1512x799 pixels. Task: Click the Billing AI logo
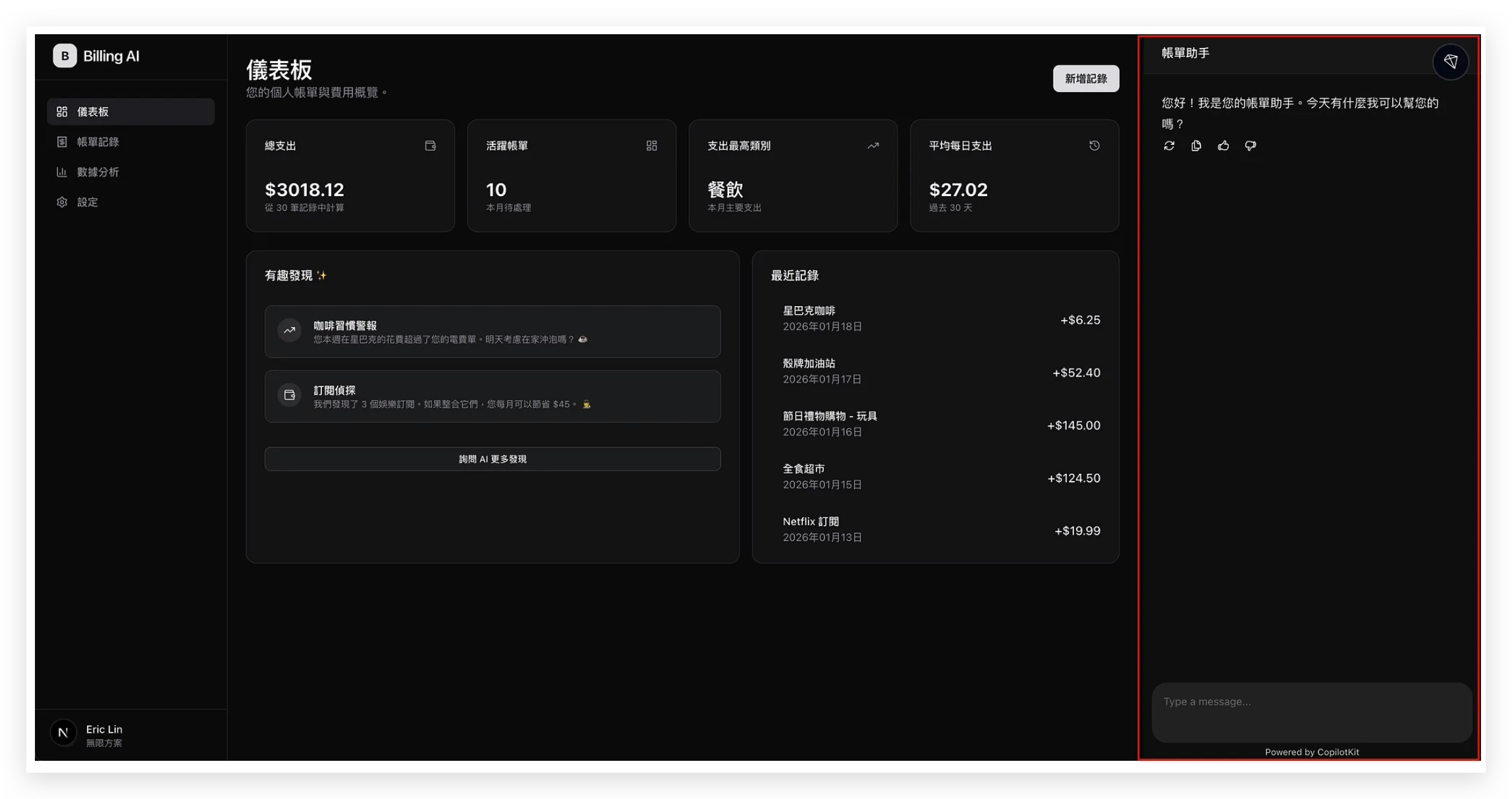point(65,56)
